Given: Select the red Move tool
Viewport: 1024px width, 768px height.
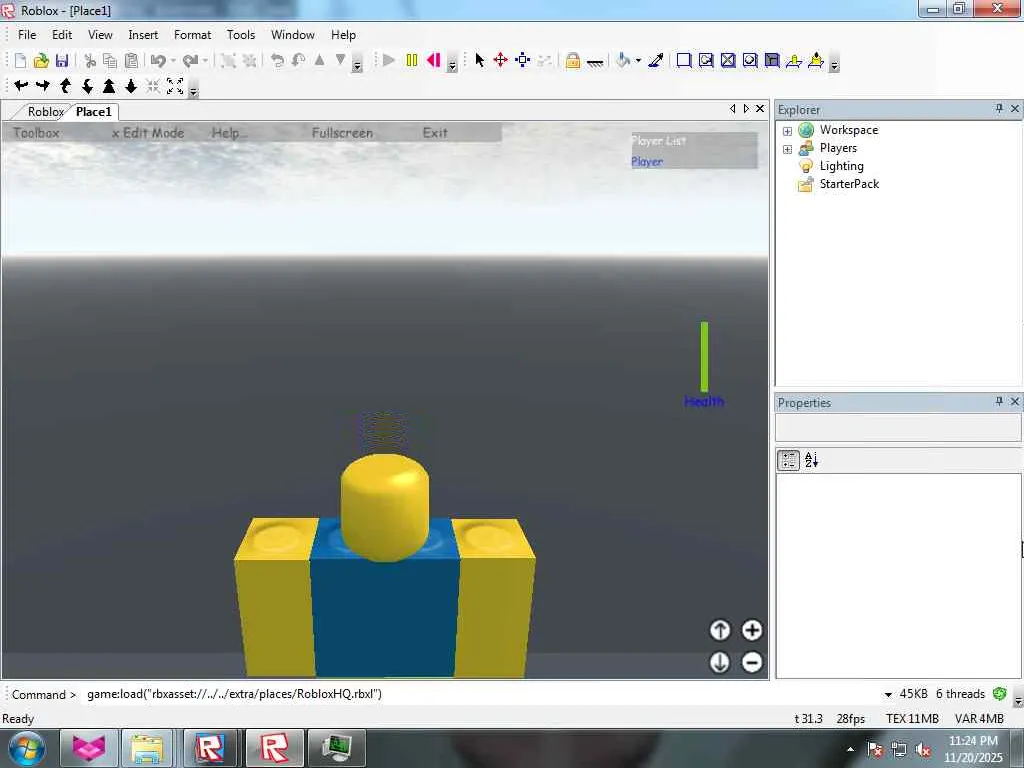Looking at the screenshot, I should [x=501, y=61].
